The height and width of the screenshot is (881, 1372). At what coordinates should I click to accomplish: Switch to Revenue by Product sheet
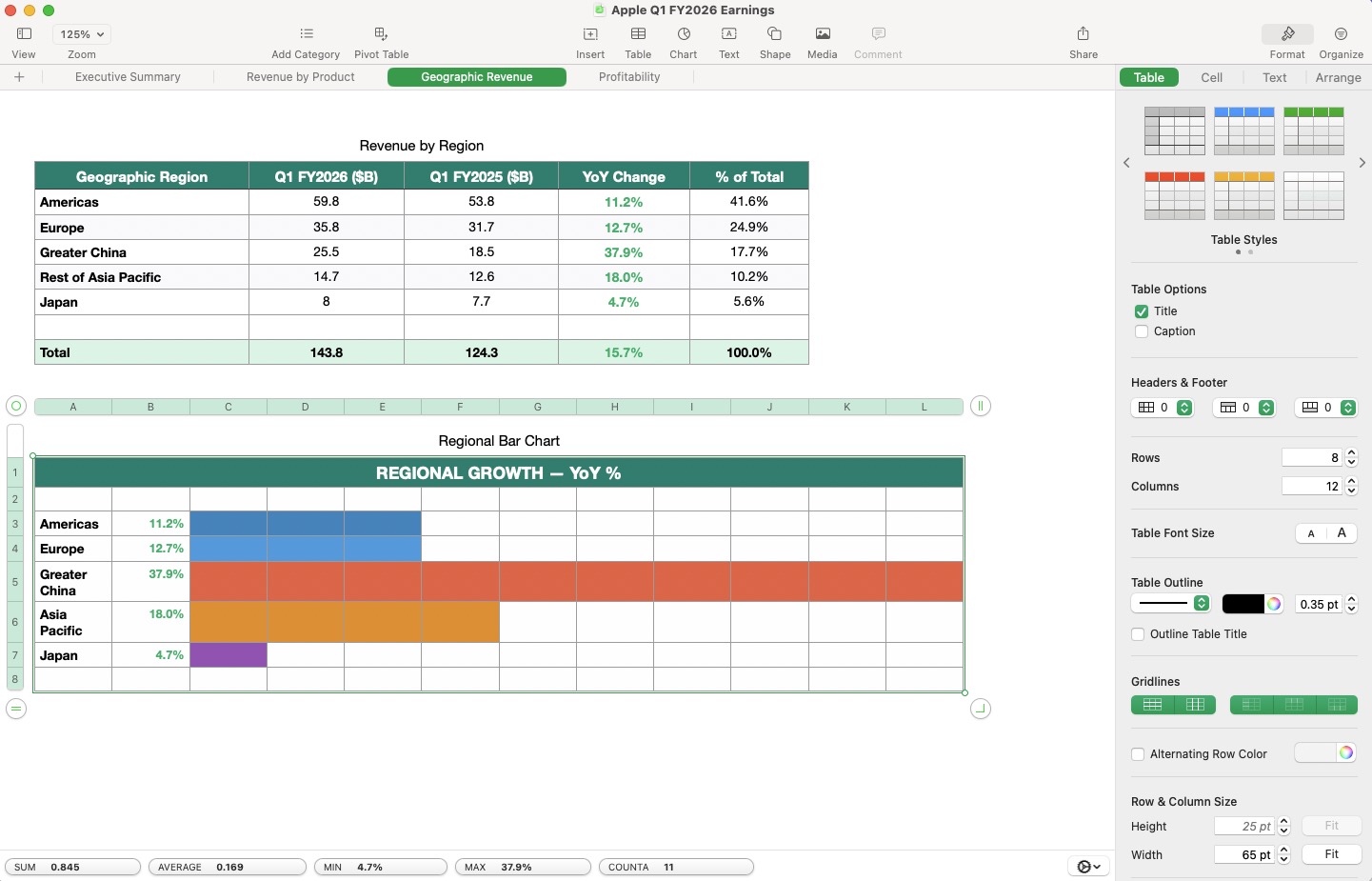[301, 77]
